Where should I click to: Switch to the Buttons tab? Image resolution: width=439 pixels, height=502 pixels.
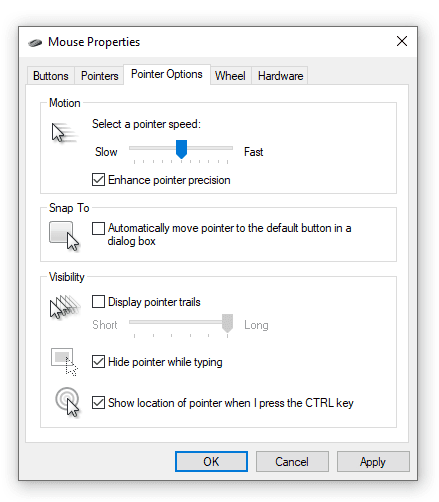click(51, 76)
